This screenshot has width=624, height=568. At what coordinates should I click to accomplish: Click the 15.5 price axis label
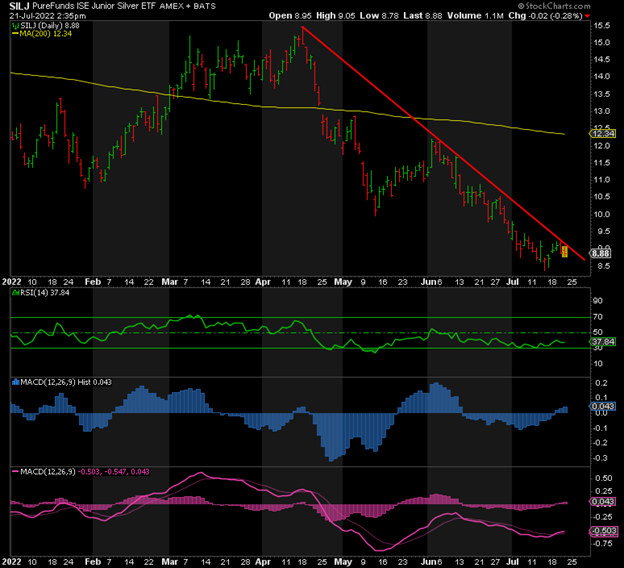tap(601, 25)
